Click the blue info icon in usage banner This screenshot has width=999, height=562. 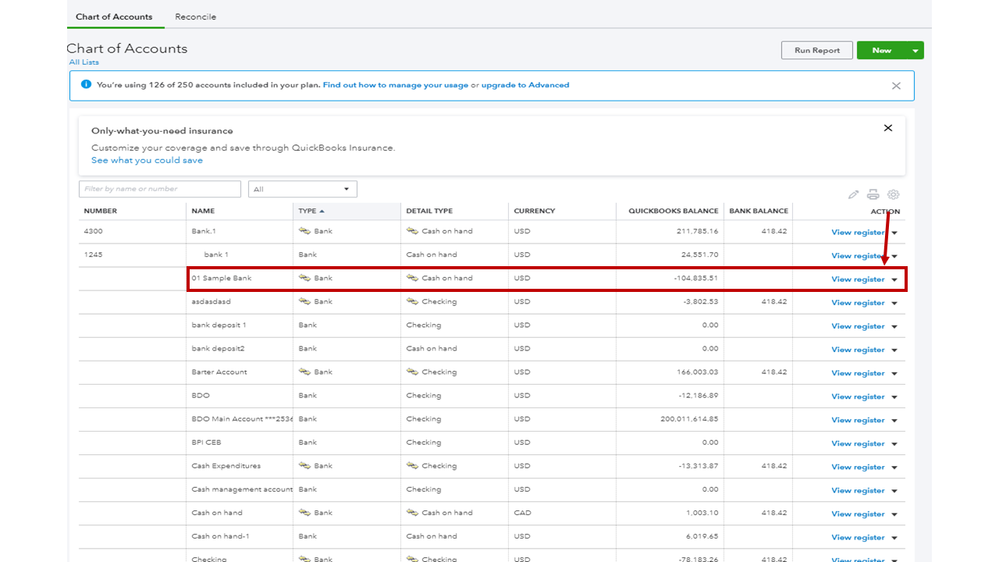[x=86, y=85]
